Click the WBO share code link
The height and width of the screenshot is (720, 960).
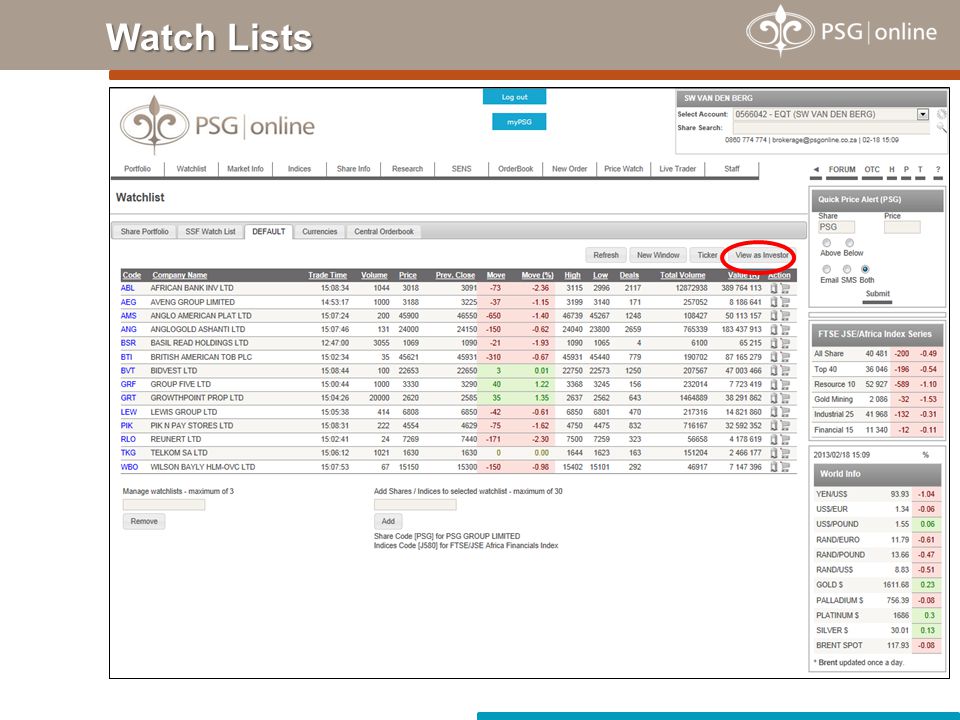click(x=129, y=467)
